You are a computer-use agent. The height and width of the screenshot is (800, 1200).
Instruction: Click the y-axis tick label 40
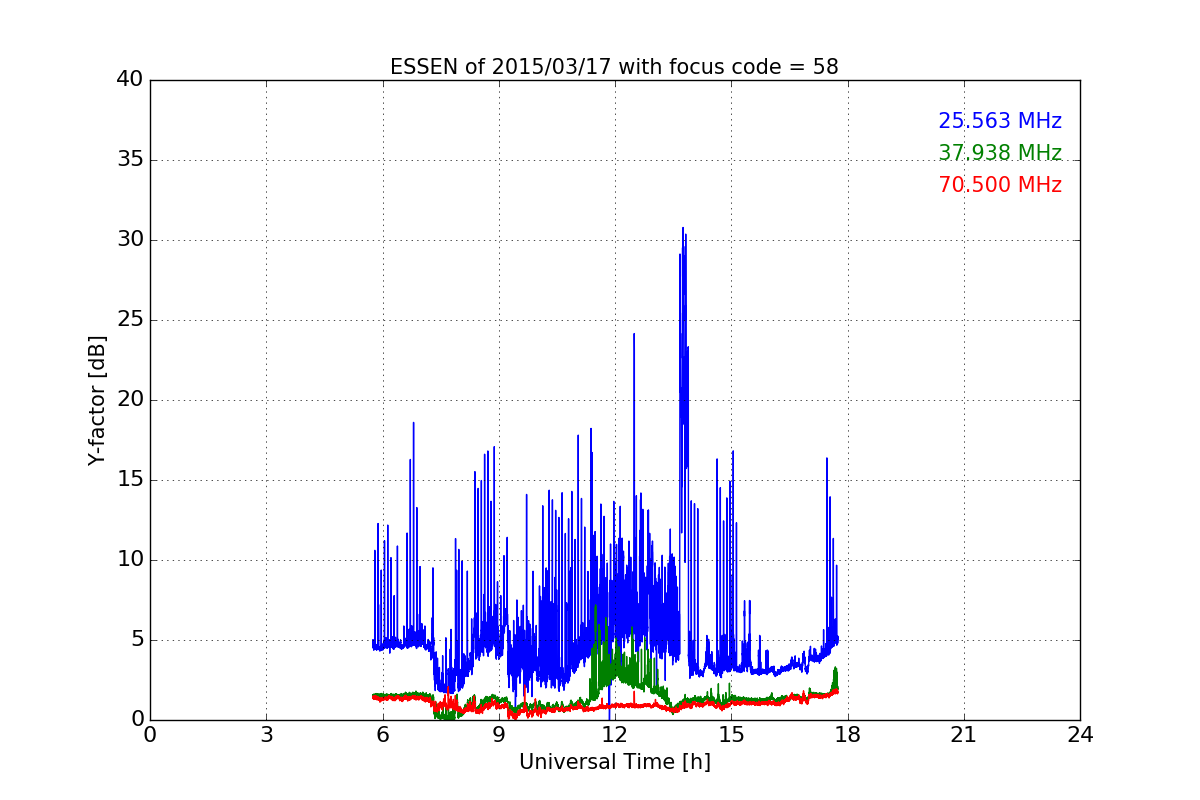click(130, 80)
